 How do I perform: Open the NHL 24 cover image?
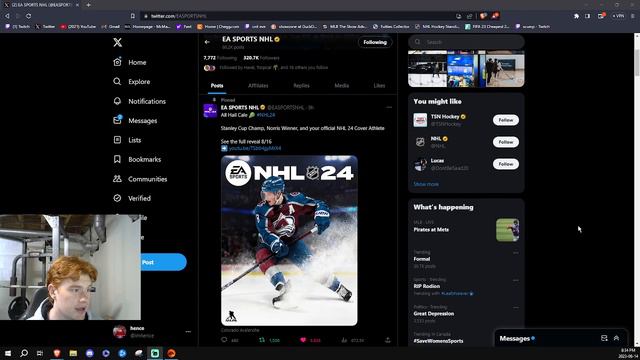click(289, 240)
